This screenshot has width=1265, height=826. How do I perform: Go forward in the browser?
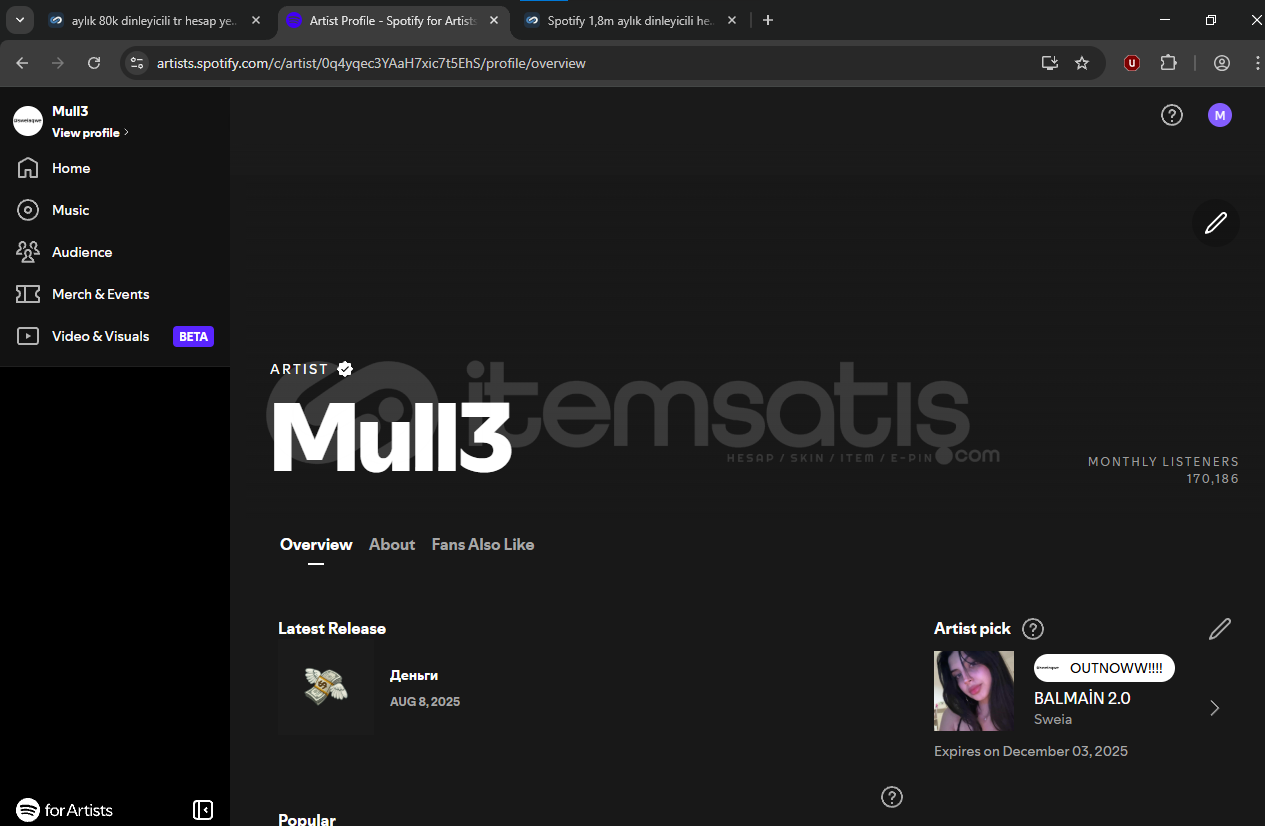58,63
